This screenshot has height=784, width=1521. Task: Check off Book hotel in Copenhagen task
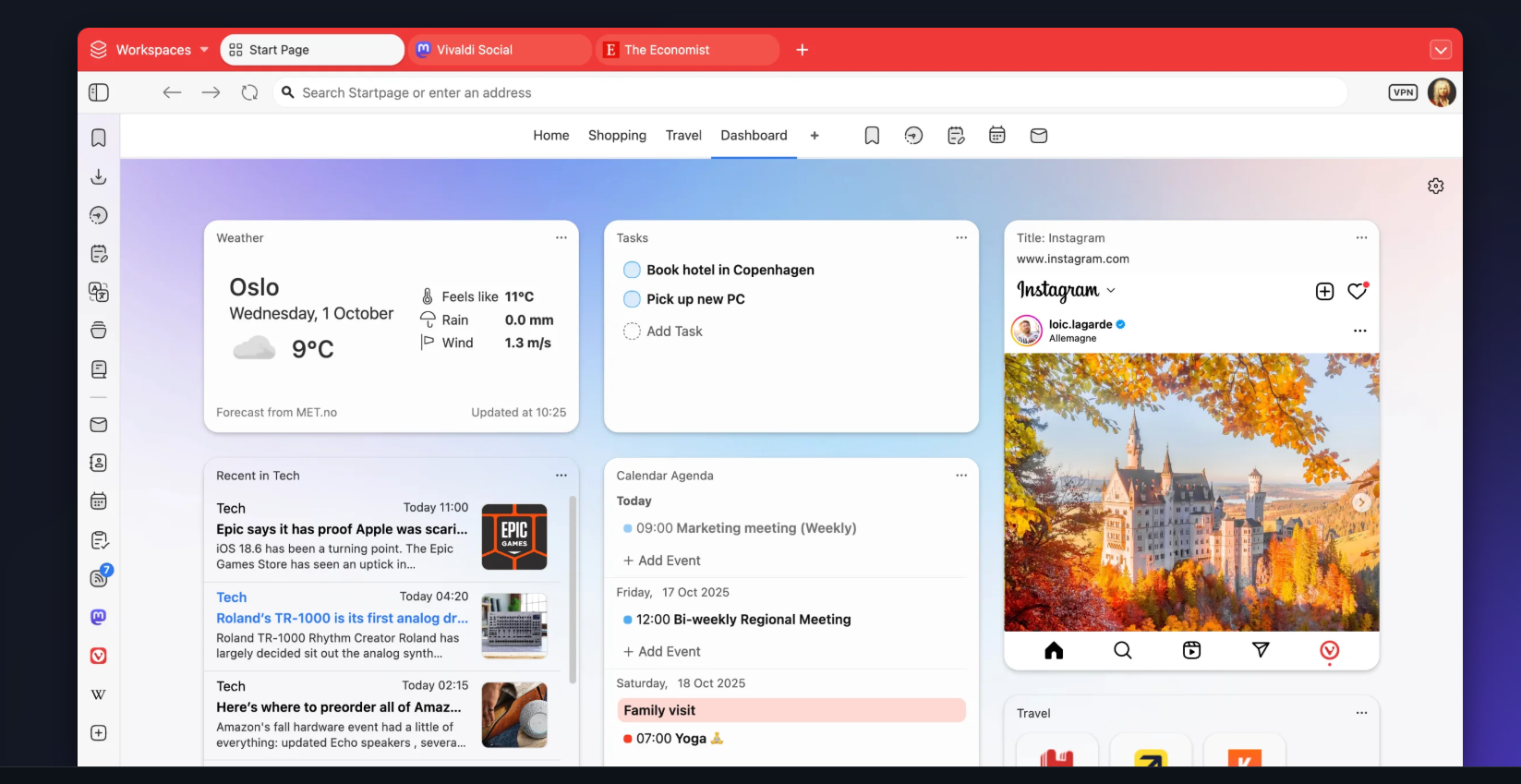click(632, 270)
